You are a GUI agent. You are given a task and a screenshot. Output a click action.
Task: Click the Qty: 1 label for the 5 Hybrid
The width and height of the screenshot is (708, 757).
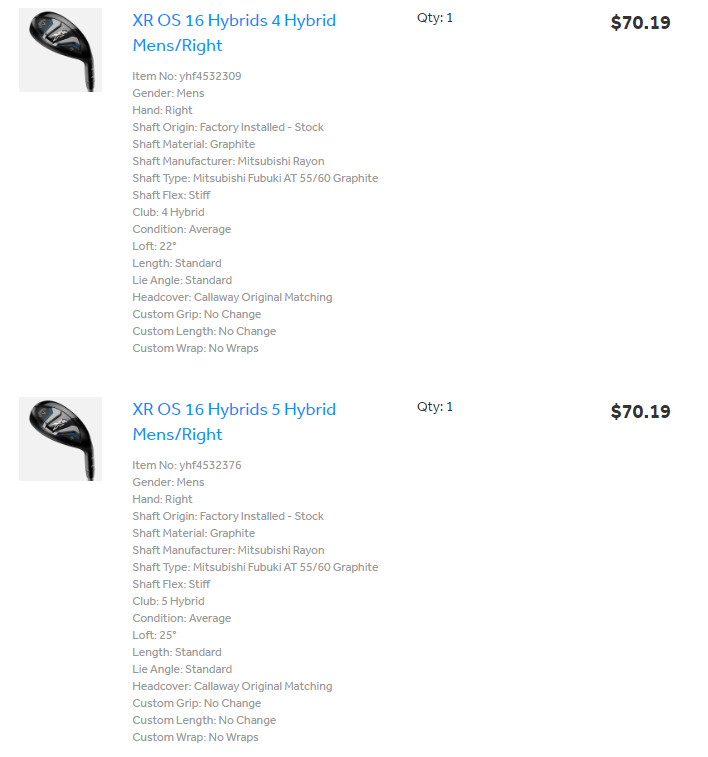tap(435, 407)
